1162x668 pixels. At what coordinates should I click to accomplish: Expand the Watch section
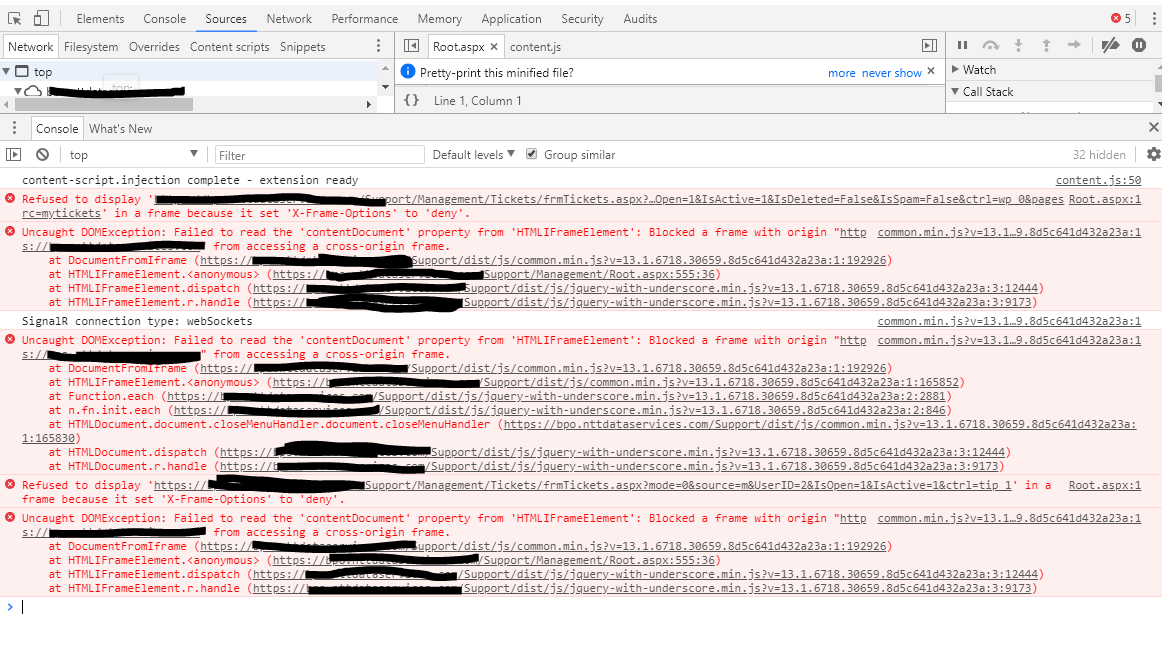pyautogui.click(x=979, y=70)
